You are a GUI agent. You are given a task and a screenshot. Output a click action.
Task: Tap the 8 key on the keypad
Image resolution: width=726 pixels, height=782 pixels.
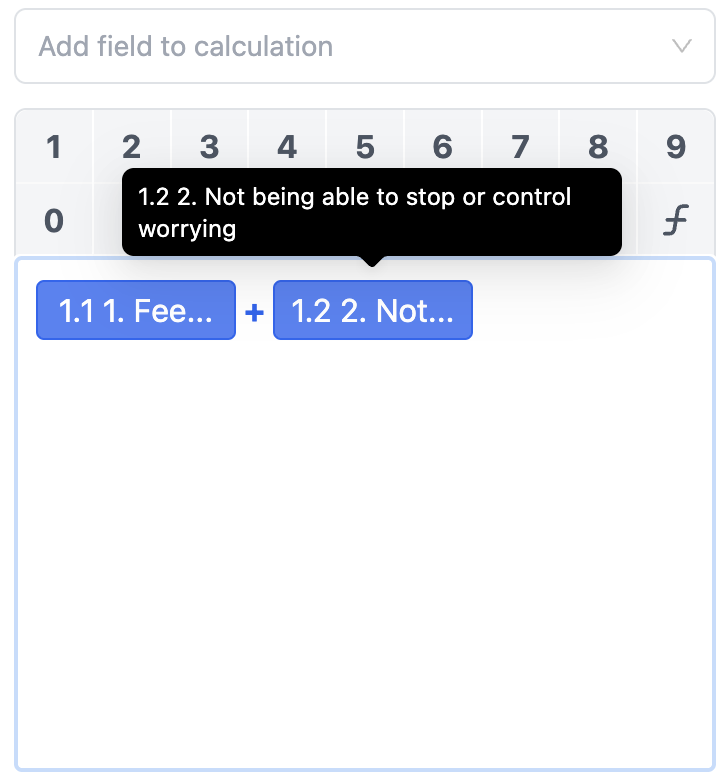pyautogui.click(x=598, y=147)
